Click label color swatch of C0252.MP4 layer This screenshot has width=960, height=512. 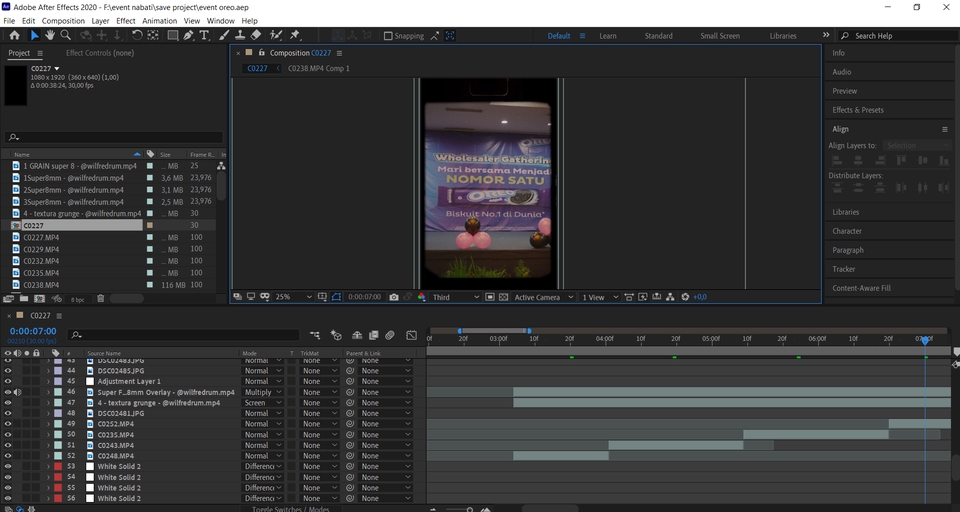58,424
